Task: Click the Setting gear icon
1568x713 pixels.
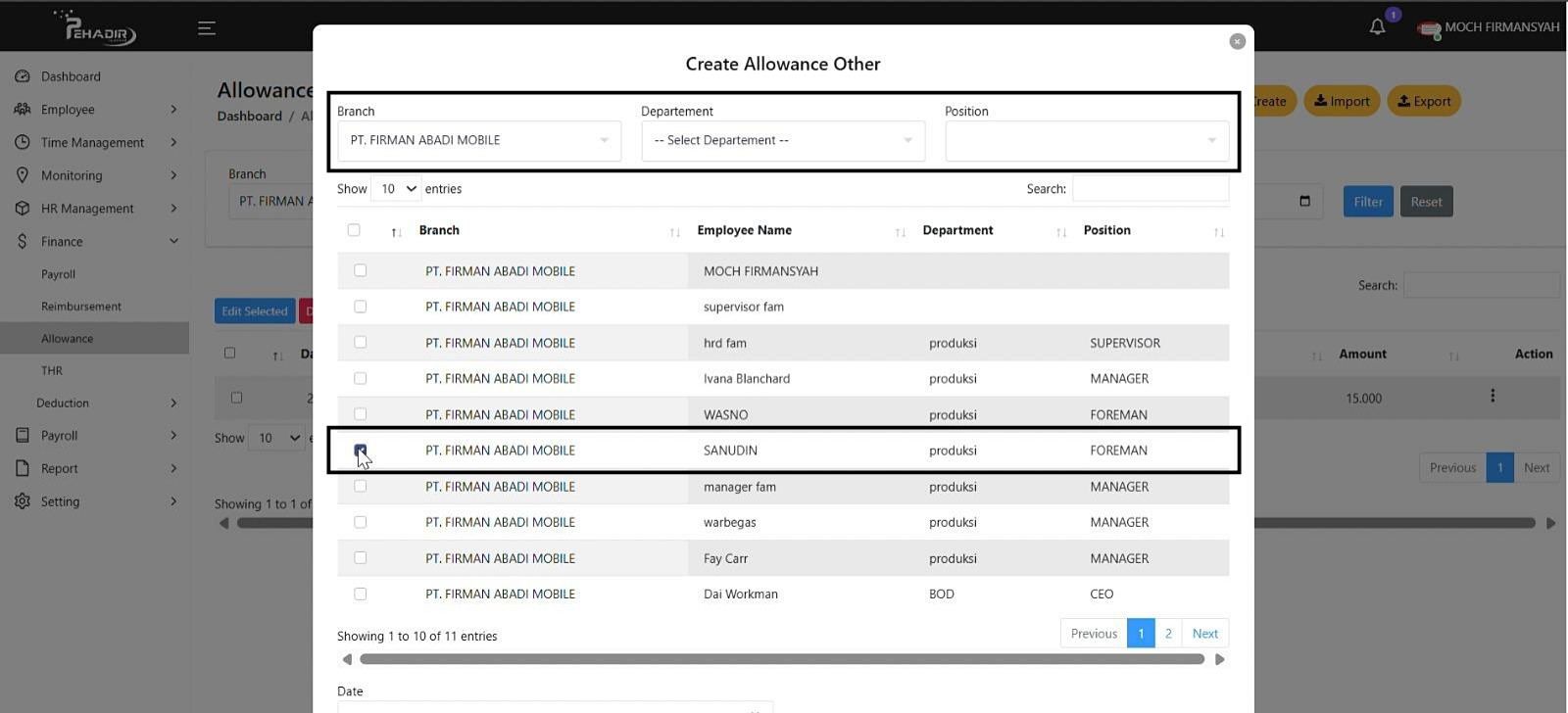Action: 22,501
